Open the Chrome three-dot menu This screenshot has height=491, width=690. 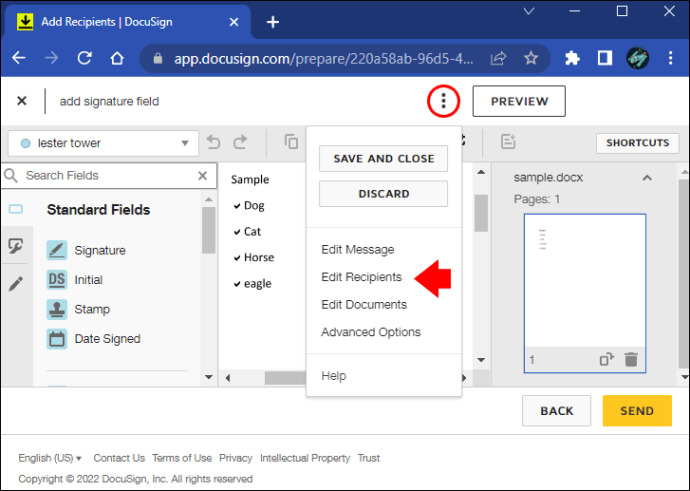[x=670, y=58]
